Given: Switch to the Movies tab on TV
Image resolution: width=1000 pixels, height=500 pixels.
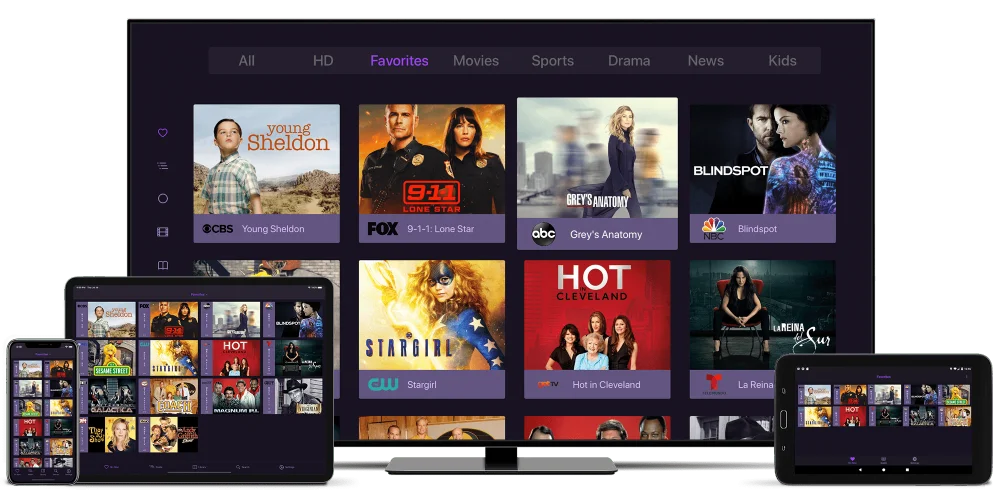Looking at the screenshot, I should pos(476,61).
